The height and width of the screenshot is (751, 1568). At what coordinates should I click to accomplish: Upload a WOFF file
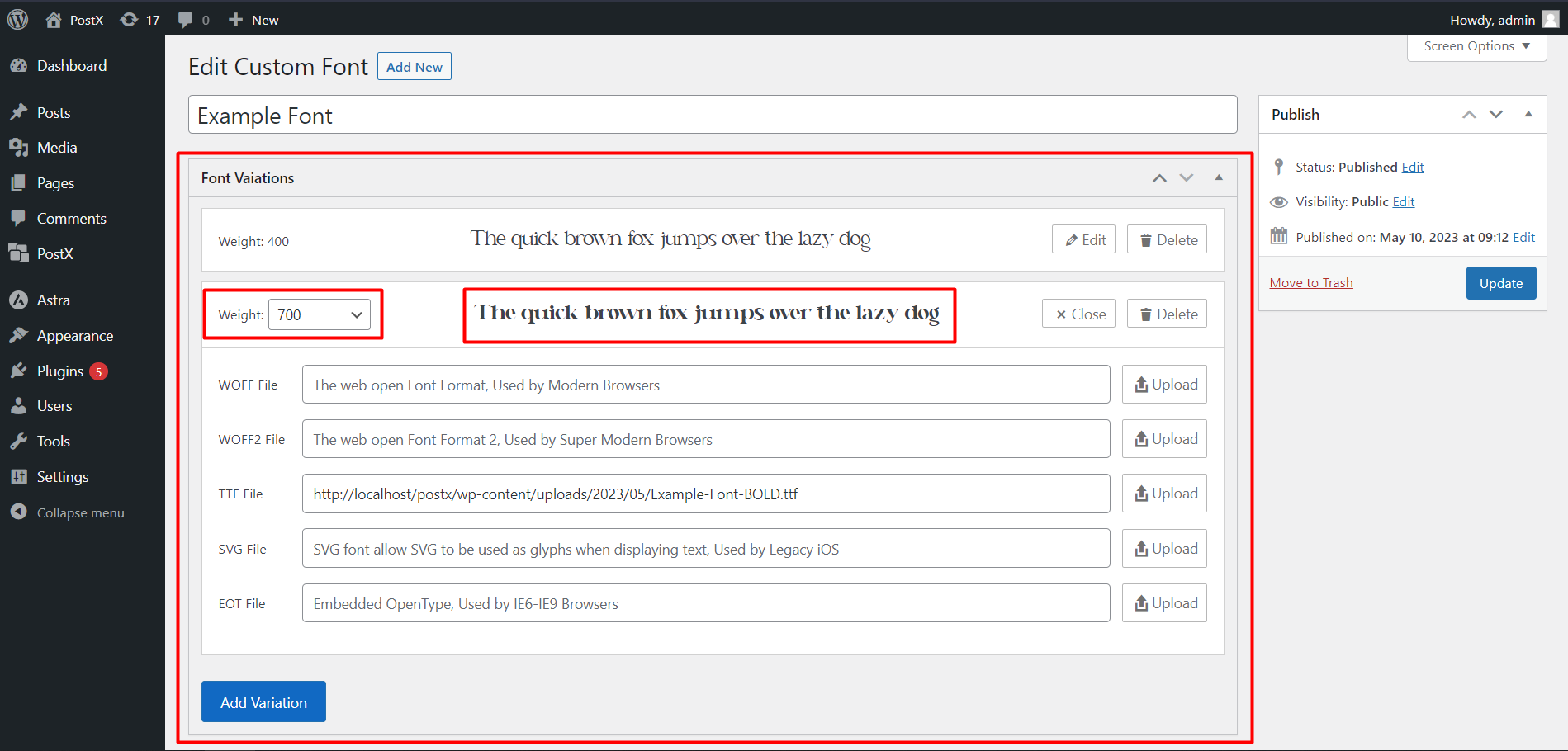tap(1164, 385)
